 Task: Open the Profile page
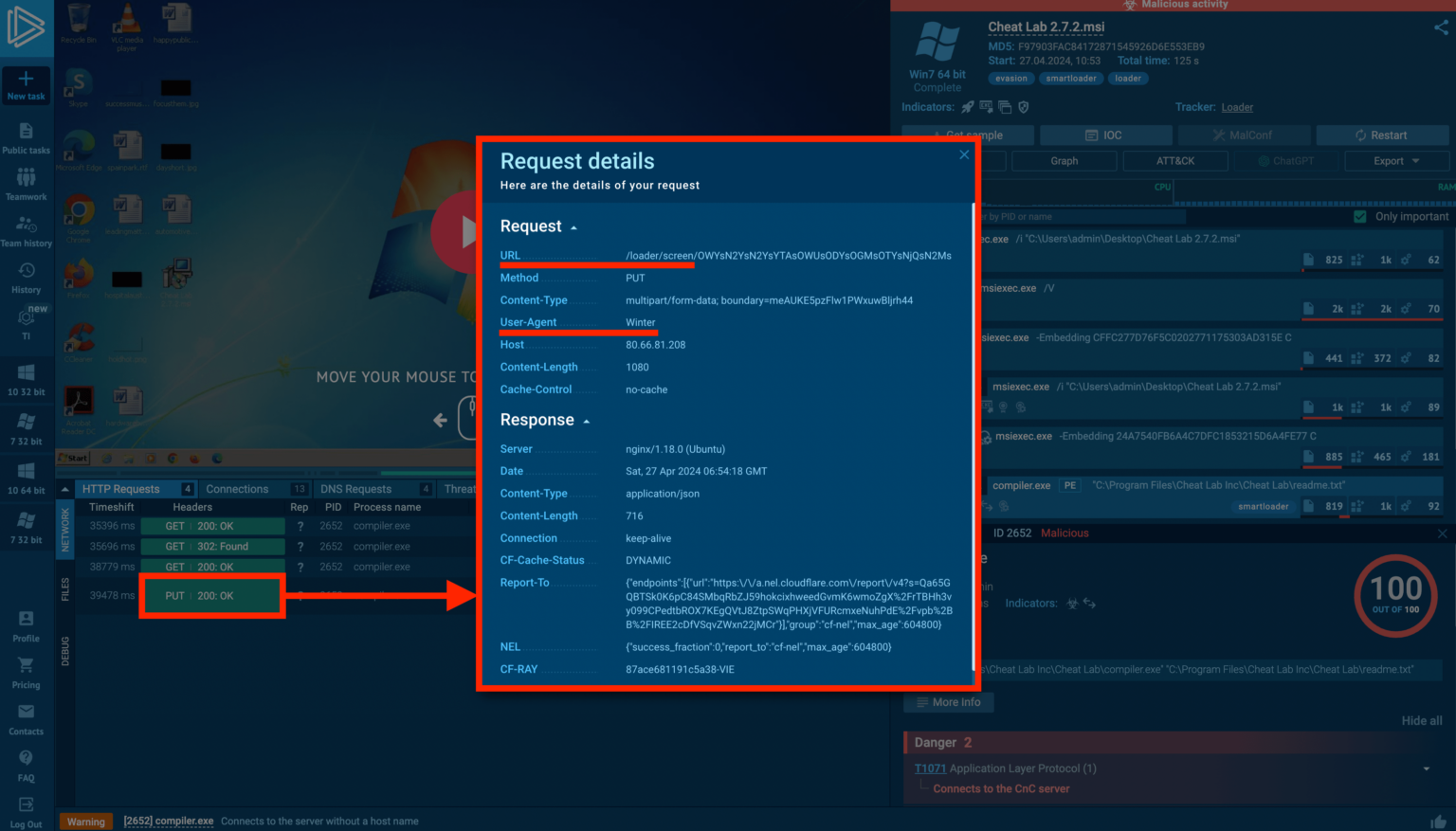coord(27,626)
